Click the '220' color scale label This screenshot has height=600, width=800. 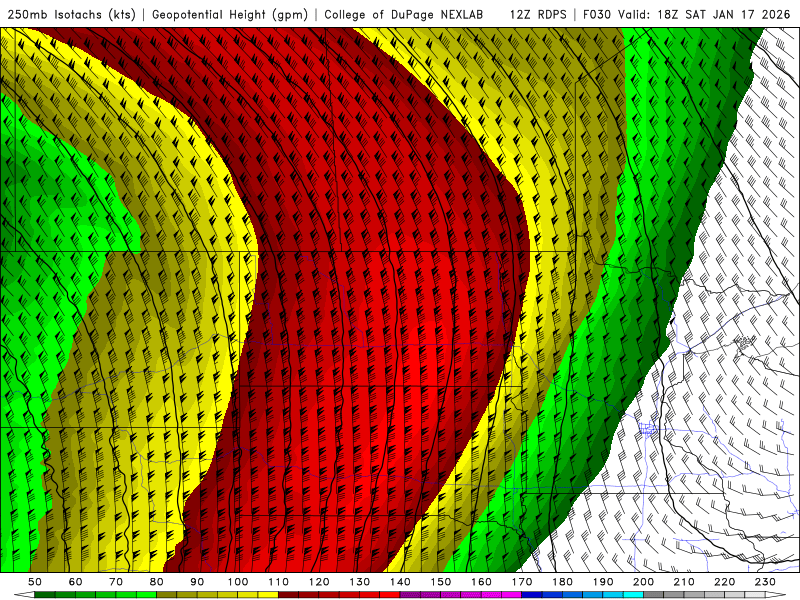724,582
